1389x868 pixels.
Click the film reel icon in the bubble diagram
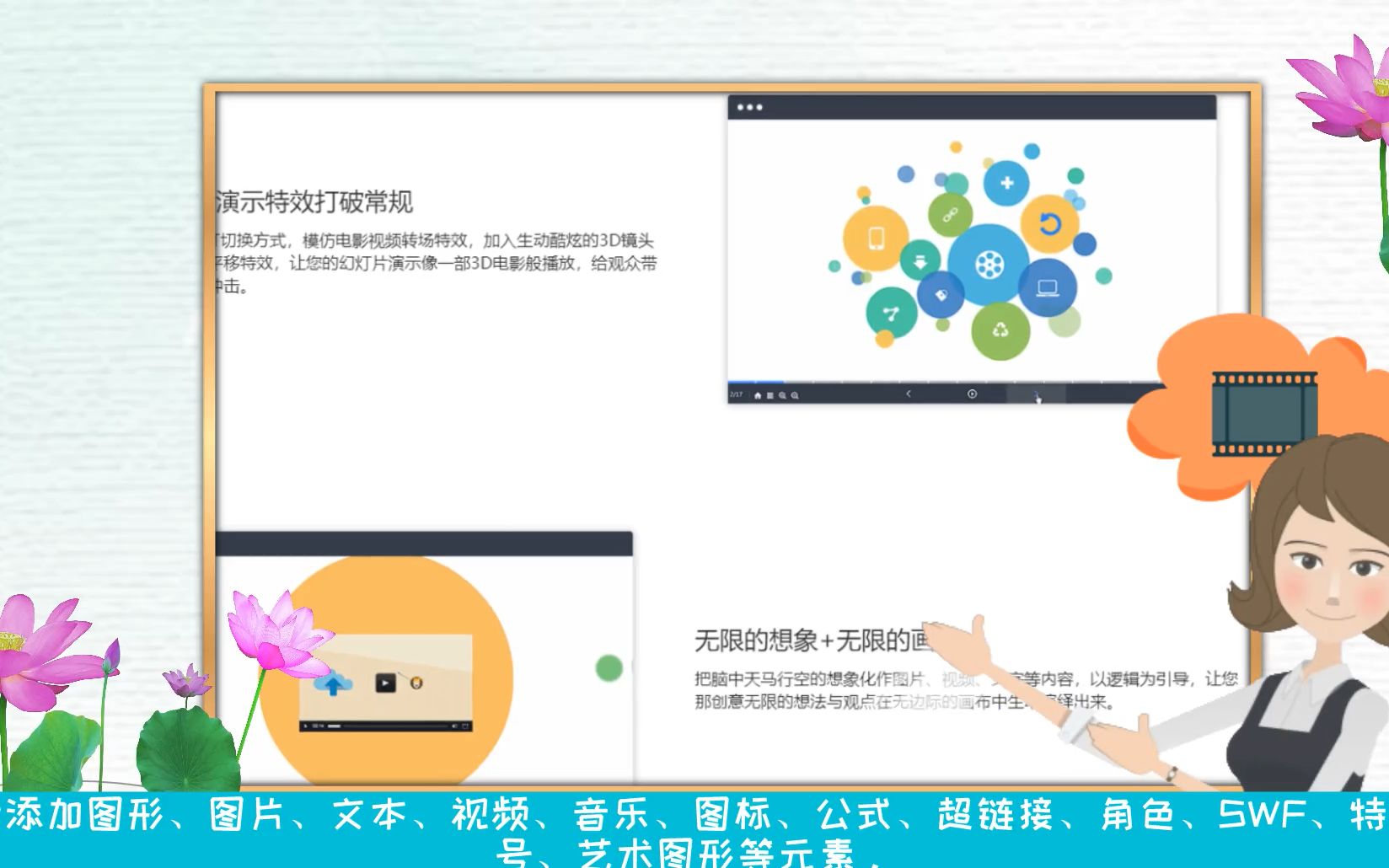(x=989, y=263)
